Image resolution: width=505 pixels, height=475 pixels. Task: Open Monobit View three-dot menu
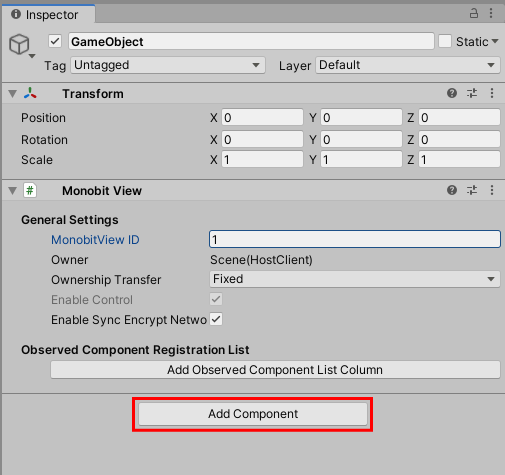pyautogui.click(x=492, y=190)
